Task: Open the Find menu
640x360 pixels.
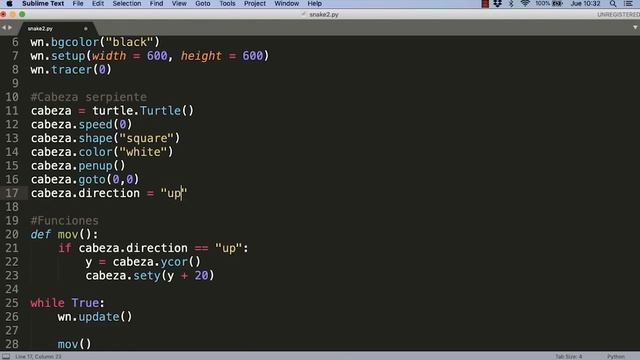Action: click(156, 4)
